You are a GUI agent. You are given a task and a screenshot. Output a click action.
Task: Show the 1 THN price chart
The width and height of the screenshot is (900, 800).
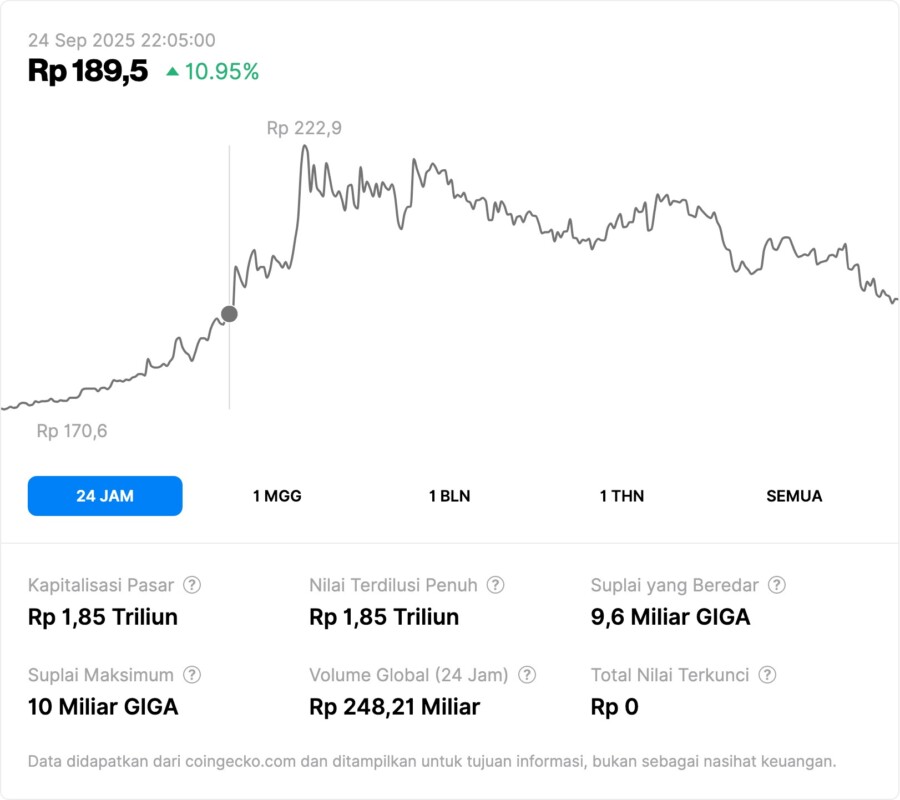coord(622,496)
